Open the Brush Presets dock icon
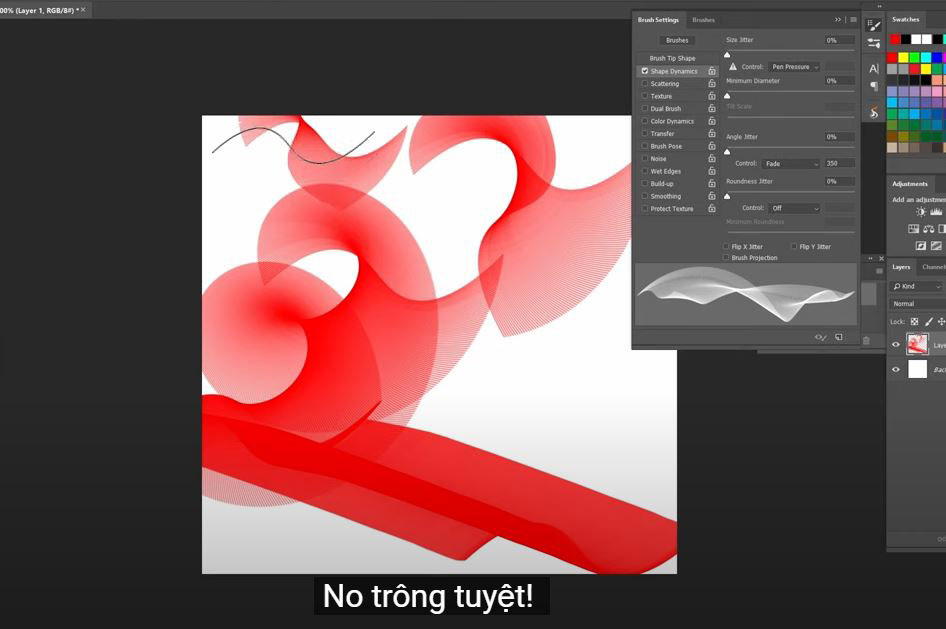Image resolution: width=946 pixels, height=629 pixels. pyautogui.click(x=874, y=43)
